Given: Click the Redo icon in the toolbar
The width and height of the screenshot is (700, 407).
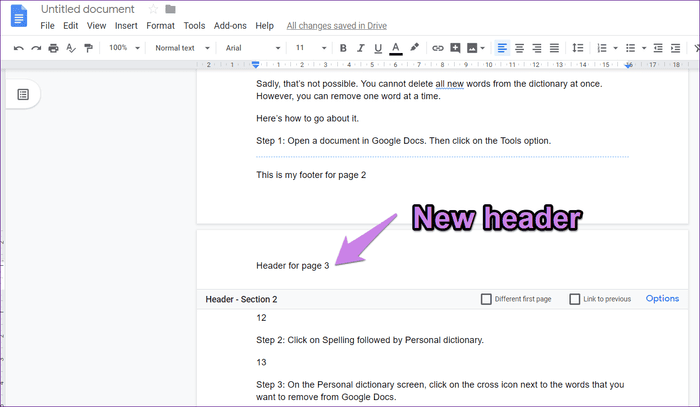Looking at the screenshot, I should point(36,48).
